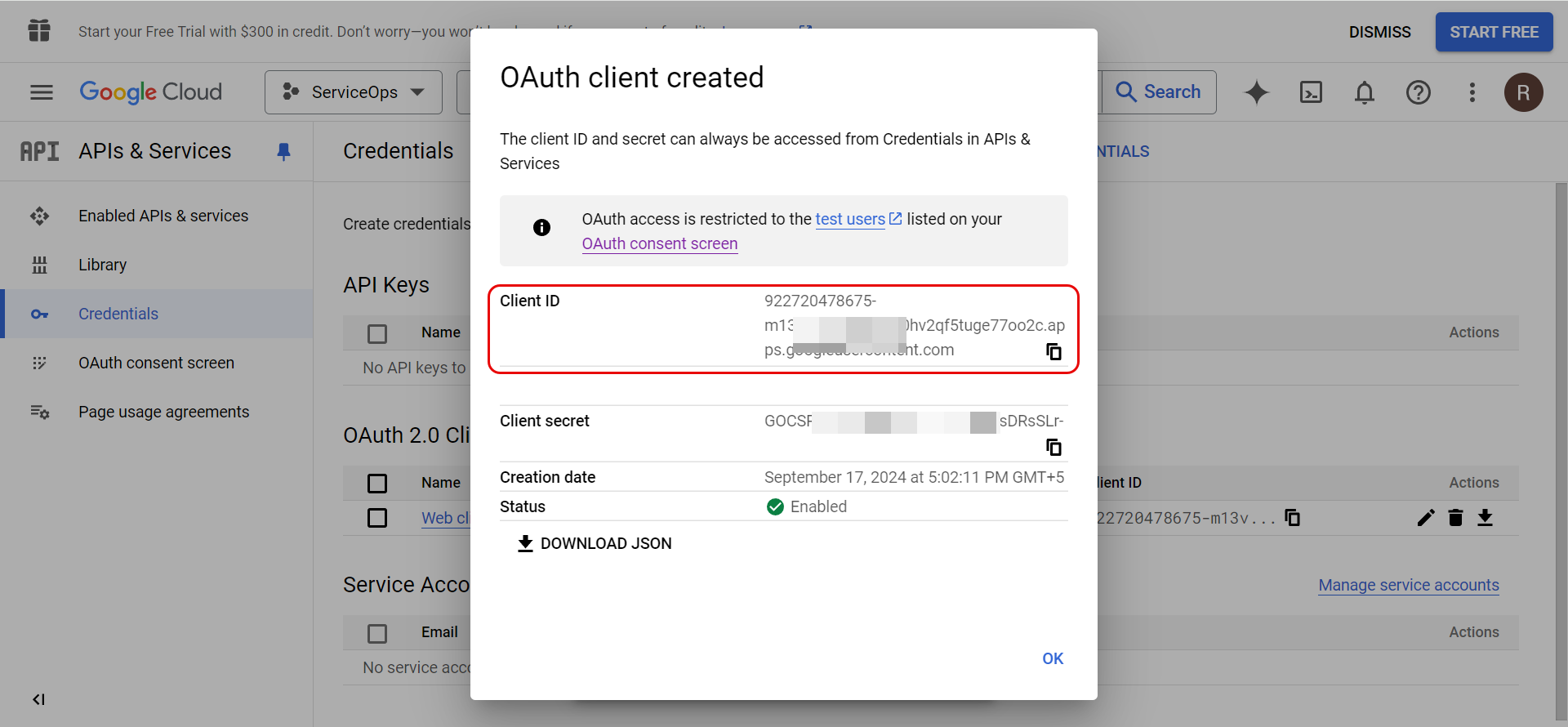This screenshot has height=727, width=1568.
Task: Collapse the left navigation sidebar
Action: (38, 699)
